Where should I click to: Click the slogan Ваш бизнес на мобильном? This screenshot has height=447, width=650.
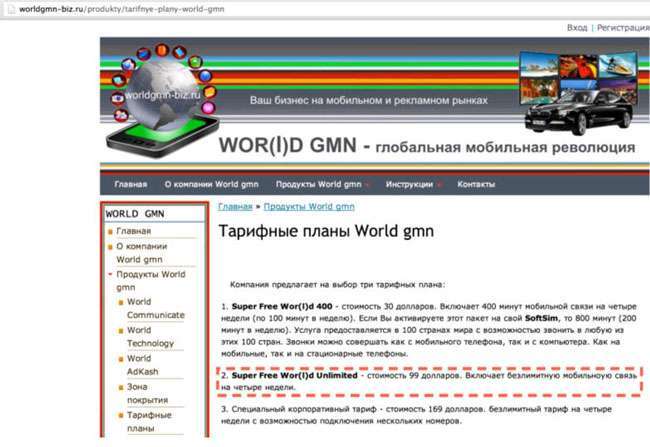click(369, 100)
